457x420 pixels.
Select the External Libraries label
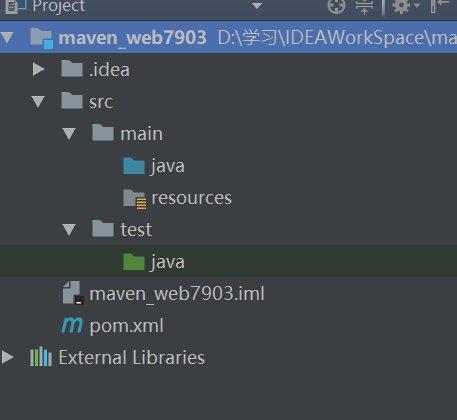(132, 358)
